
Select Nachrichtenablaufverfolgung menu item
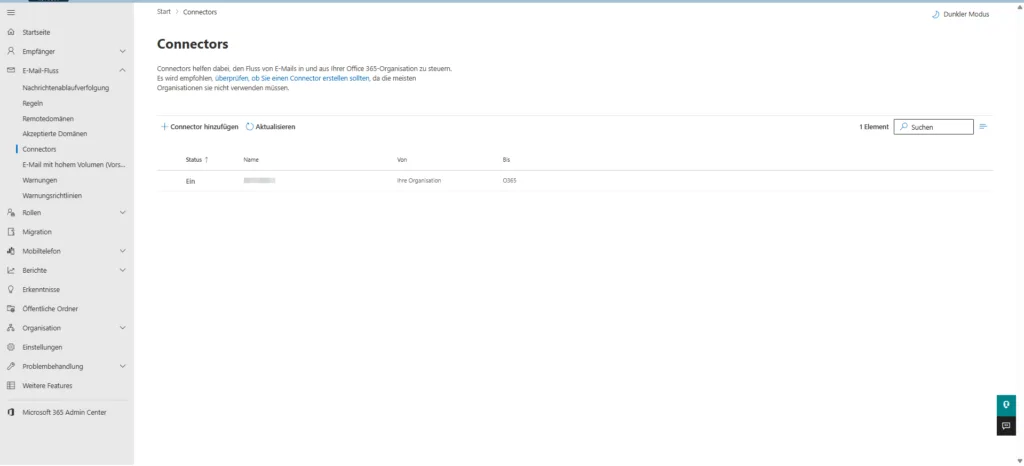pyautogui.click(x=65, y=88)
